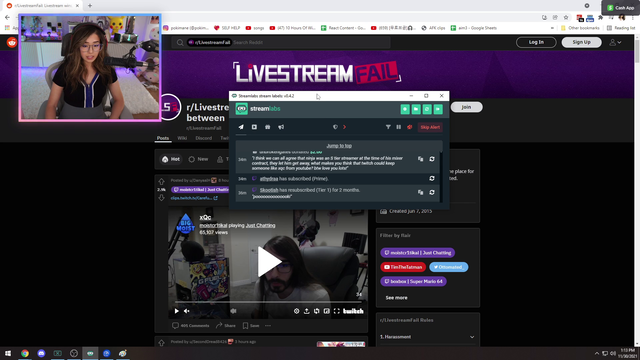Click the shield moderation icon in Streamlabs
Image resolution: width=640 pixels, height=360 pixels.
(x=335, y=127)
